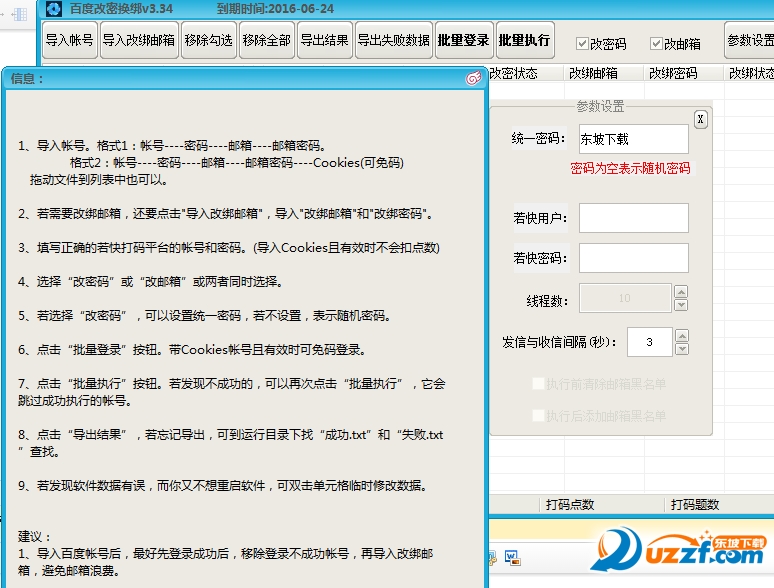Screen dimensions: 774x588
Task: Click the 信息 panel title text
Action: [27, 78]
